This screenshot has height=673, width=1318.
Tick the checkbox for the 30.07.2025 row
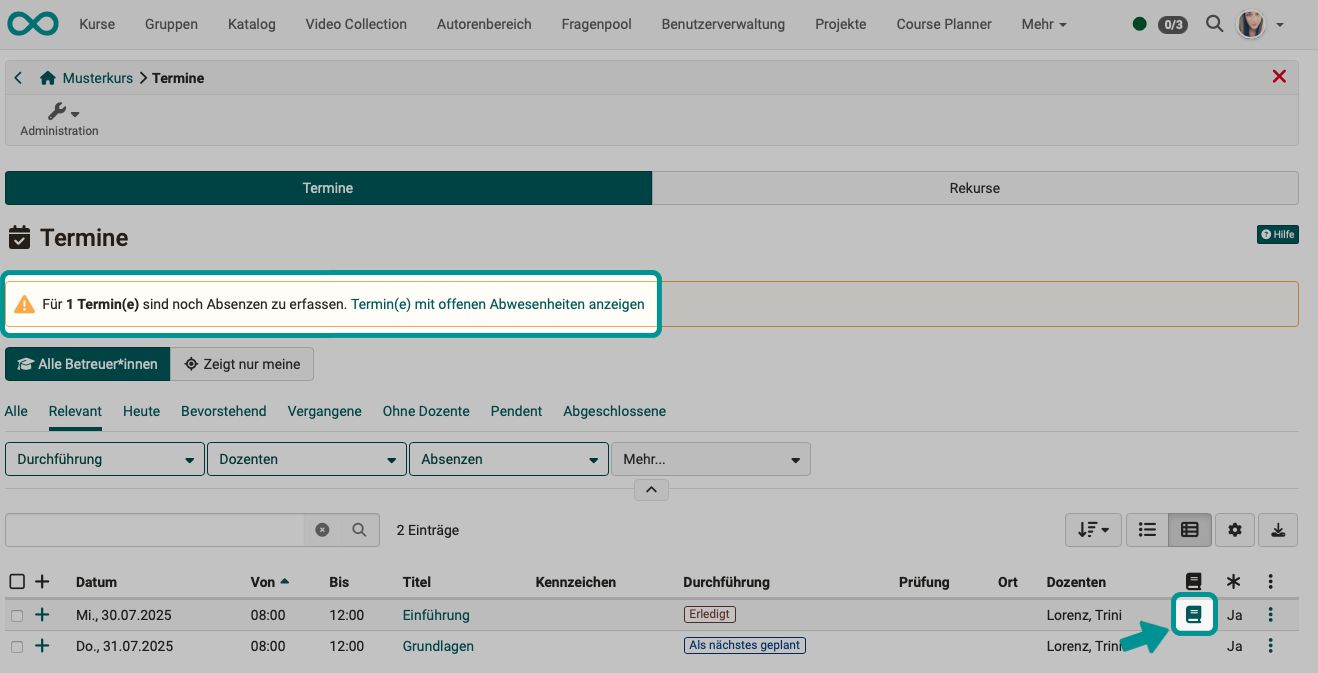point(16,615)
